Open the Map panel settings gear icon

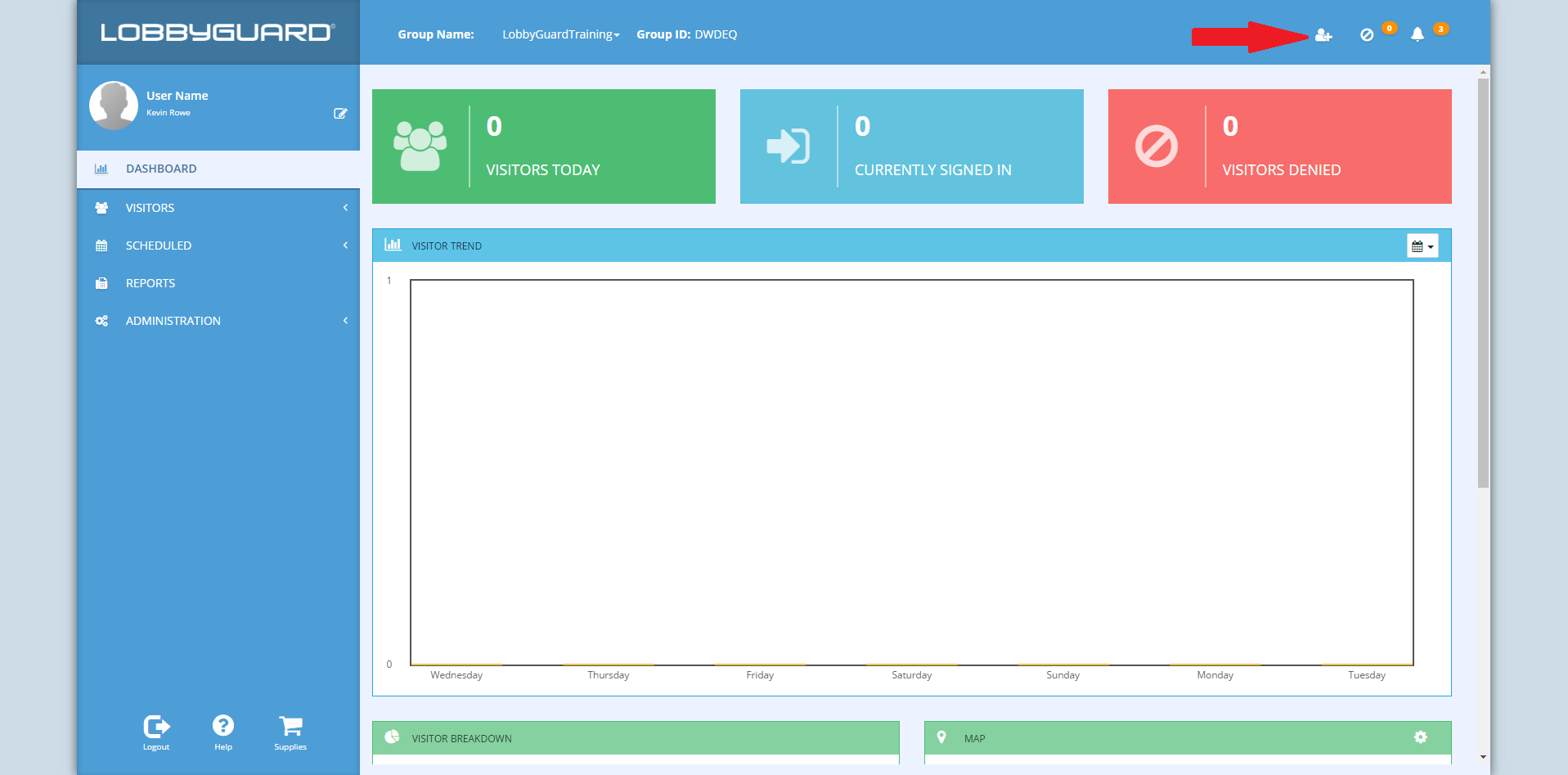[1421, 737]
